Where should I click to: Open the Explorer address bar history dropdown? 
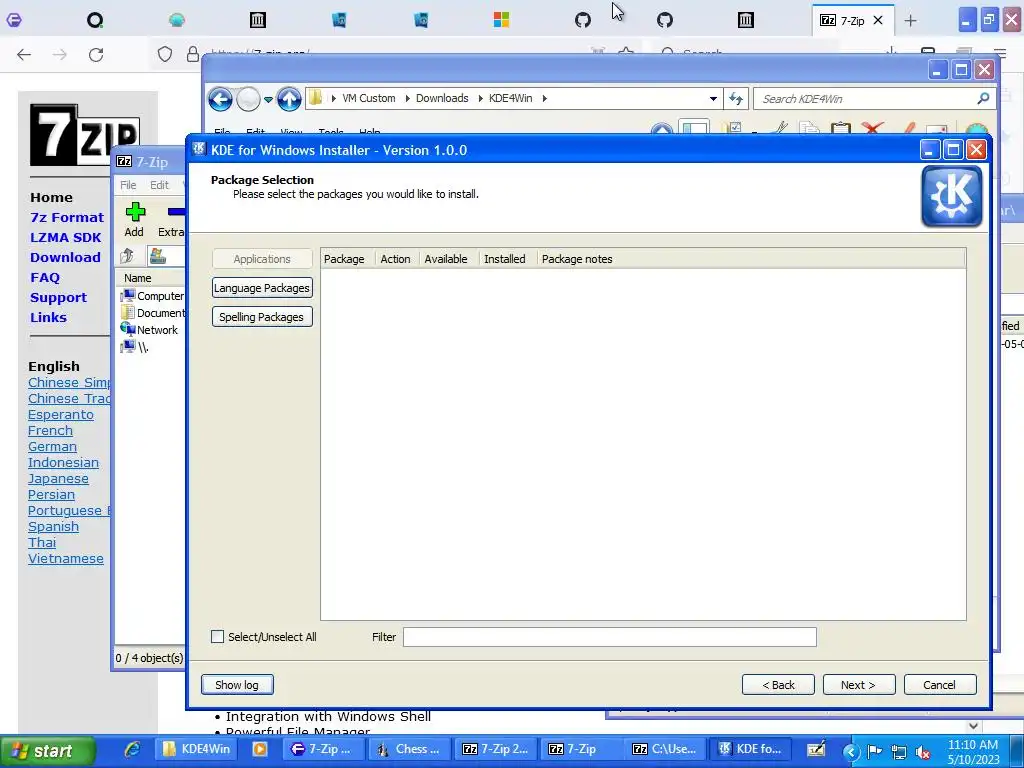713,99
